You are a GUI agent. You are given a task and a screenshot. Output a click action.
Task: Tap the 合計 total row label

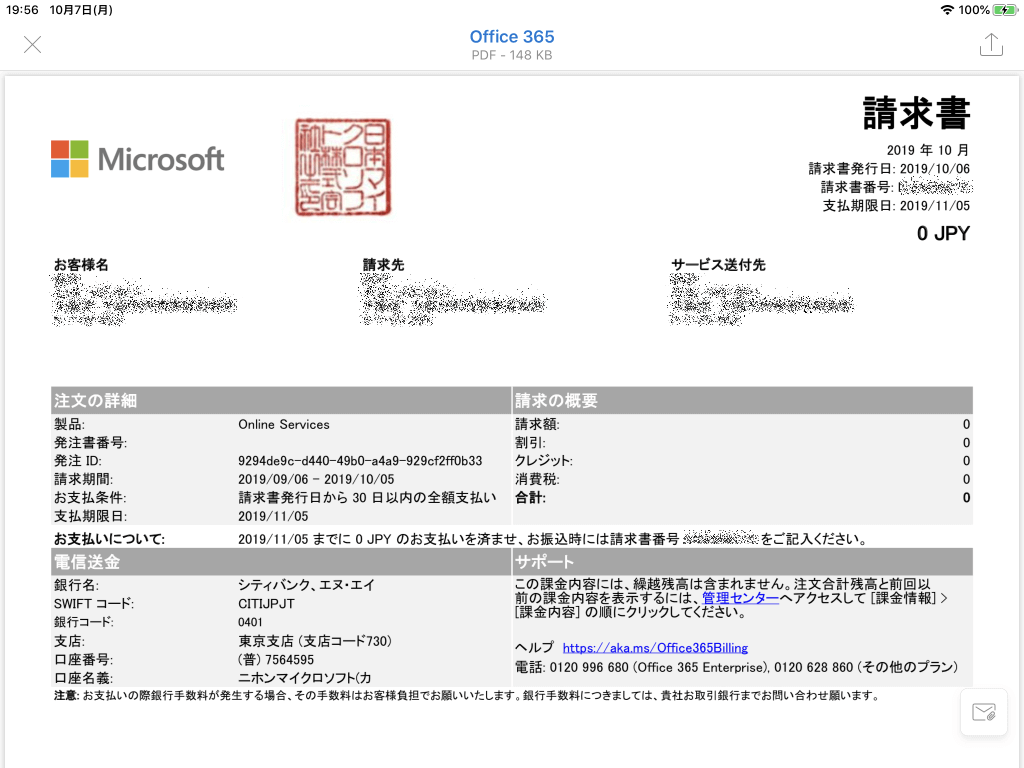tap(530, 498)
